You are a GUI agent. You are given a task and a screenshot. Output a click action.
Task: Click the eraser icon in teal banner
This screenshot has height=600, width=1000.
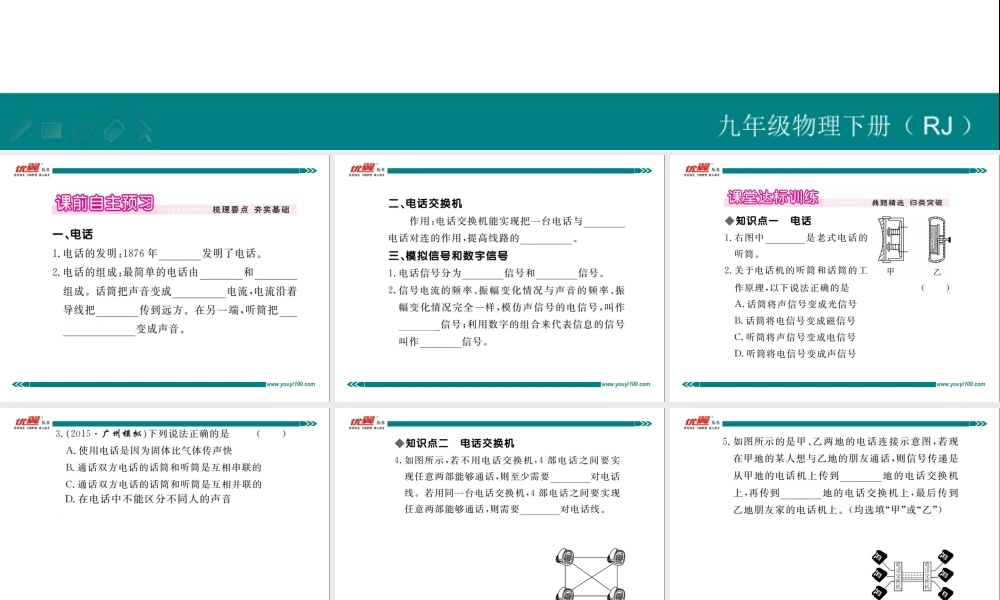[113, 129]
